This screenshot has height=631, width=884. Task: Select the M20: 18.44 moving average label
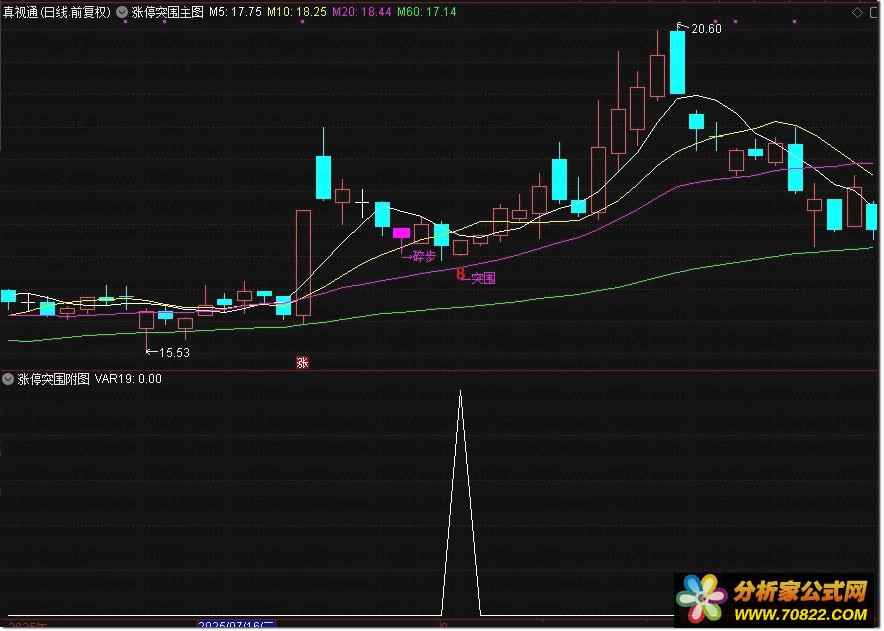(x=361, y=12)
